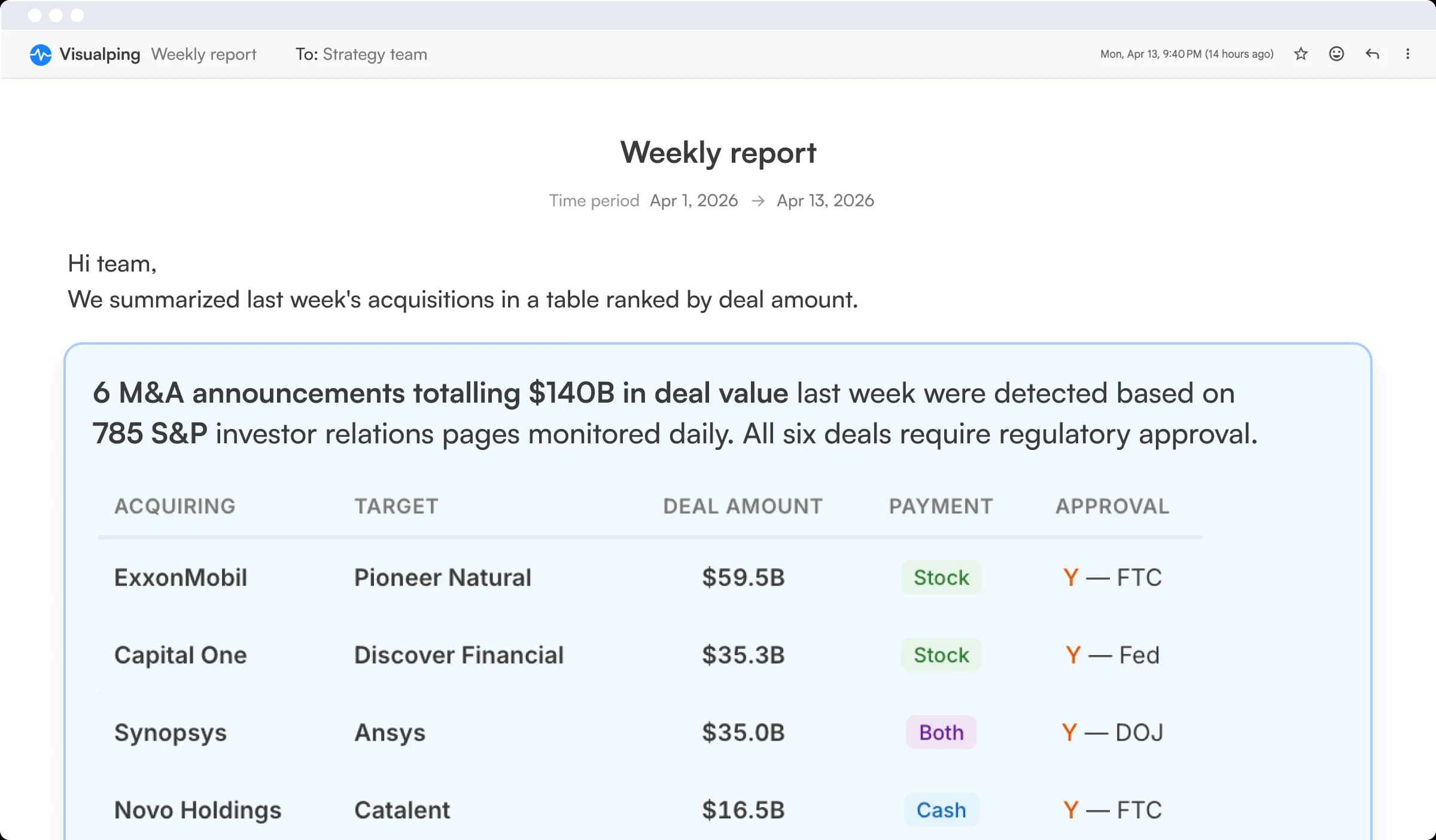Open the emoji reaction smiley icon
Screen dimensions: 1436x840
[x=1336, y=54]
